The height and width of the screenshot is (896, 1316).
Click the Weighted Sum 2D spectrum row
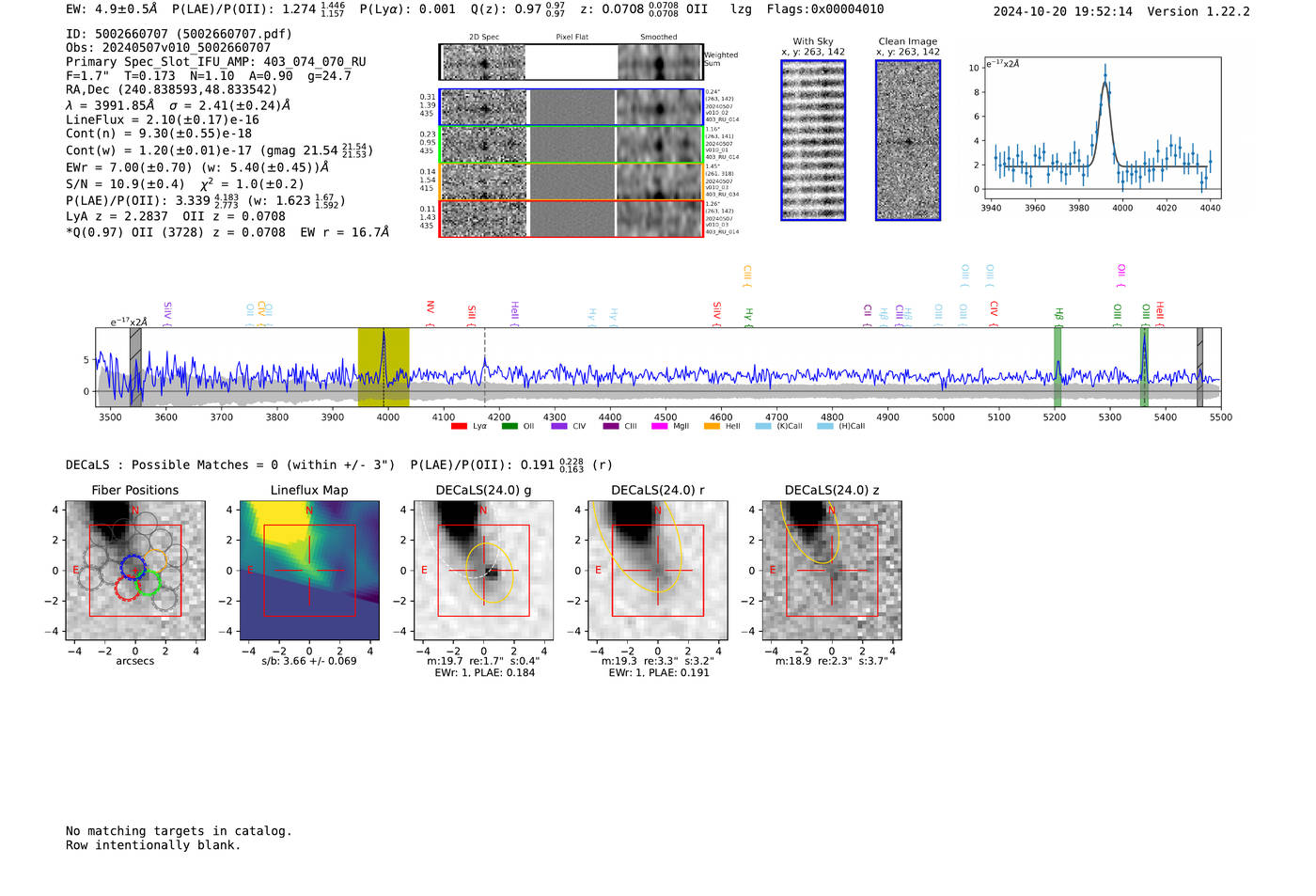coord(571,62)
